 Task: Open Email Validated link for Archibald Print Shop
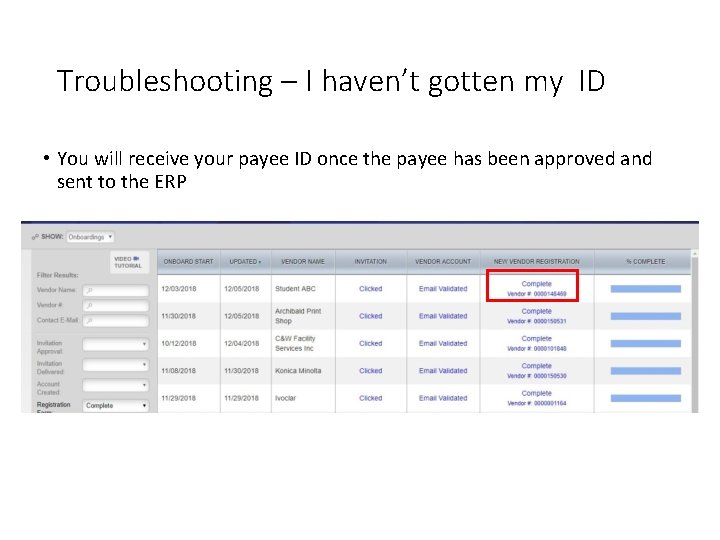443,316
